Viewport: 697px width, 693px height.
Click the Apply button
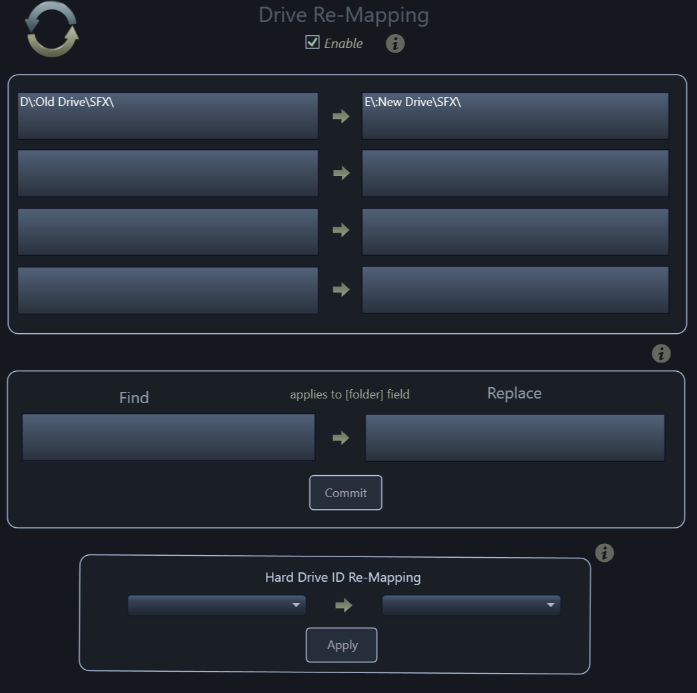pos(342,645)
